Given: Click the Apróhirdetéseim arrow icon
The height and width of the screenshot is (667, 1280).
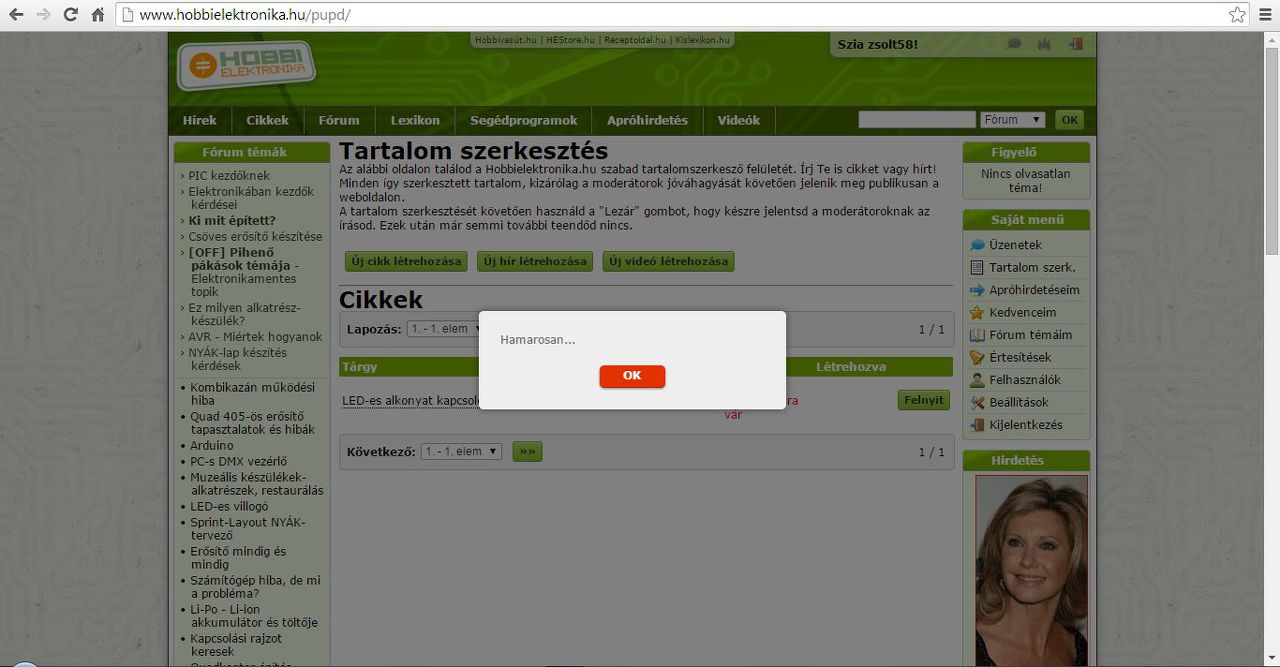Looking at the screenshot, I should (977, 290).
